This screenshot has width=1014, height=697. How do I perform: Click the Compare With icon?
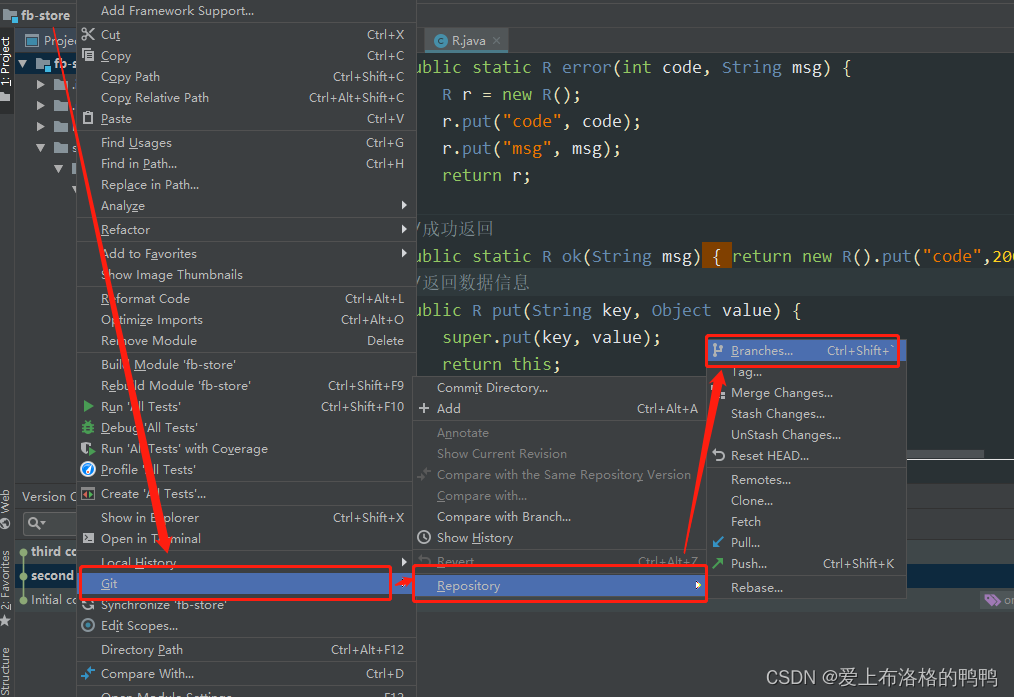(88, 673)
